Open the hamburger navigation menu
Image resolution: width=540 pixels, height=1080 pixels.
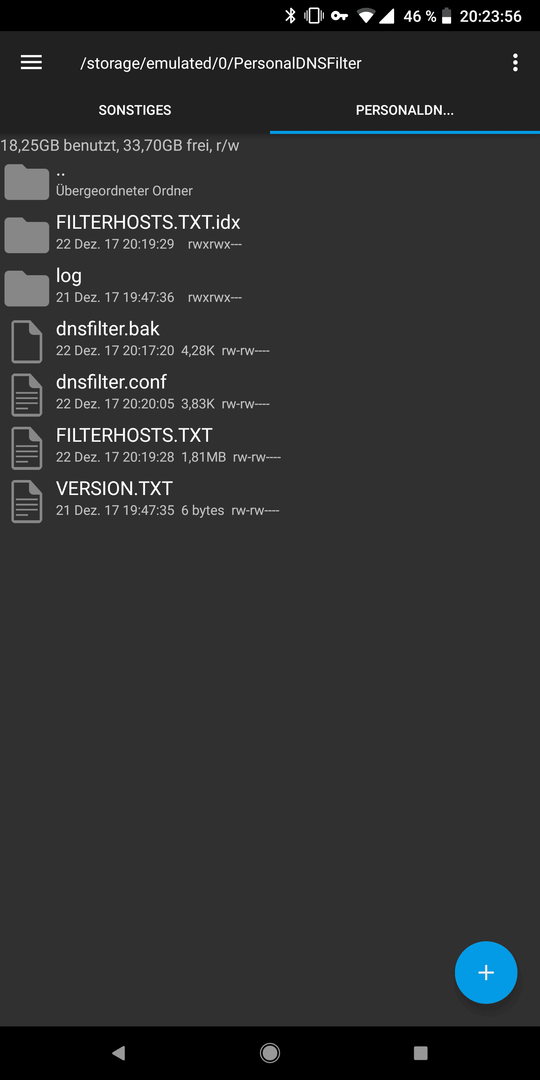tap(31, 63)
